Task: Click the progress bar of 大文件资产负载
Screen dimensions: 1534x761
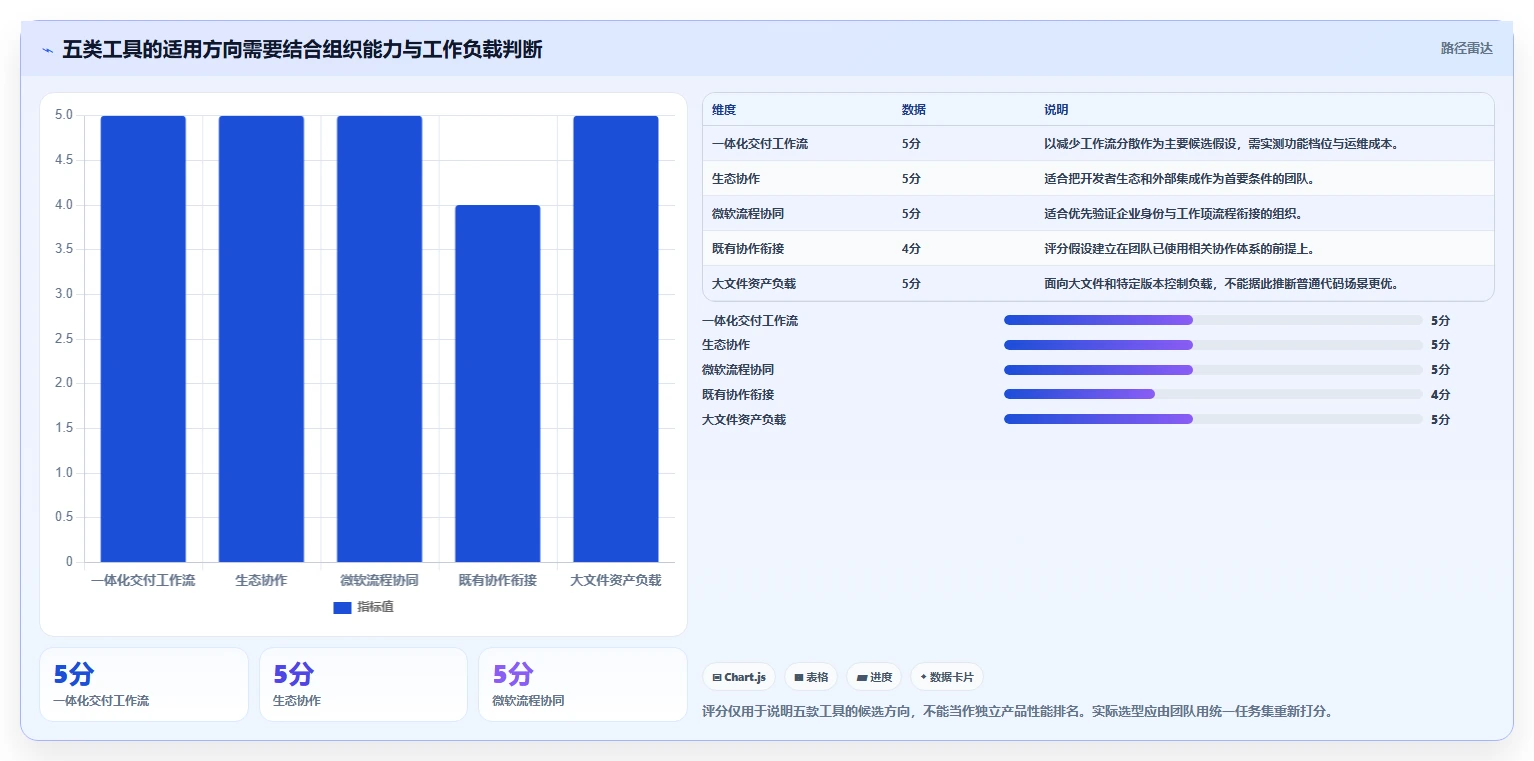Action: [1213, 419]
